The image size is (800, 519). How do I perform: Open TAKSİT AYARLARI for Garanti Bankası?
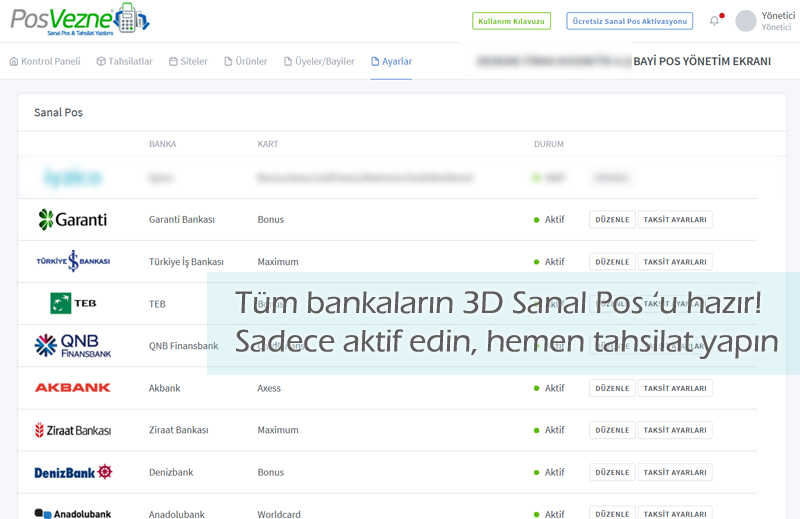pyautogui.click(x=675, y=219)
